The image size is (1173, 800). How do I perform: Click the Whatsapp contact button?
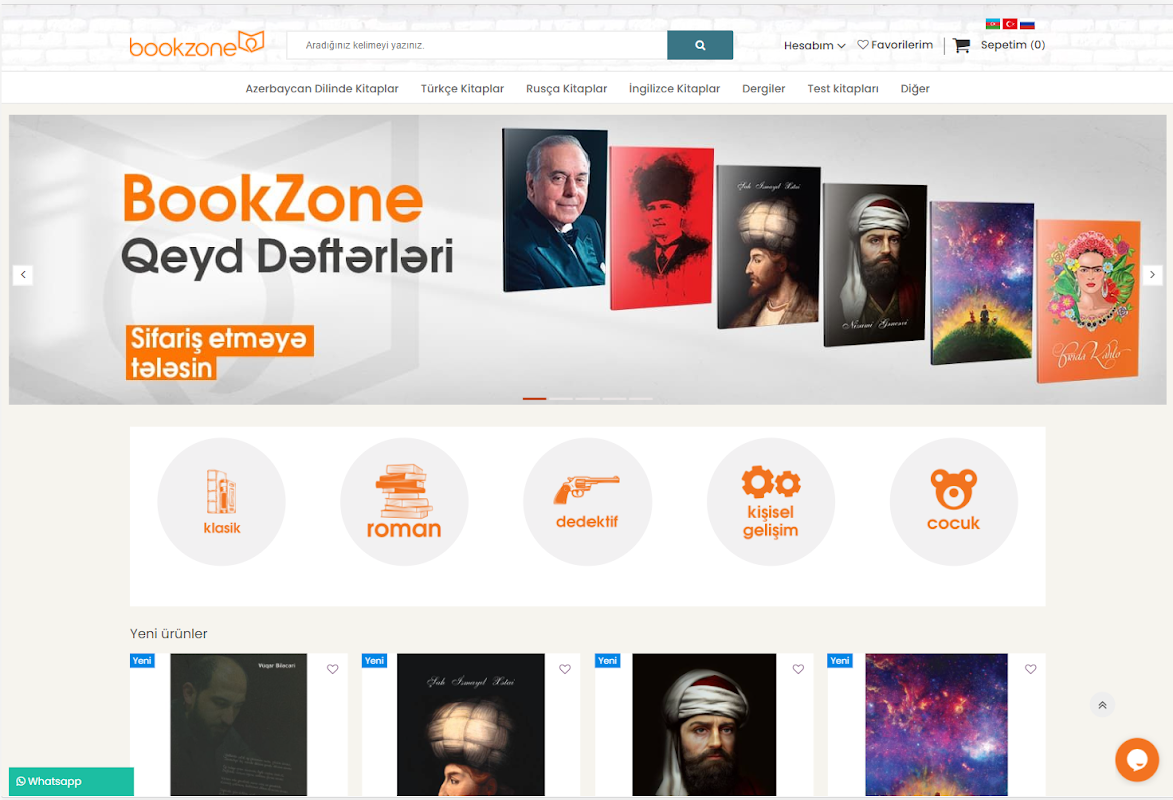71,781
